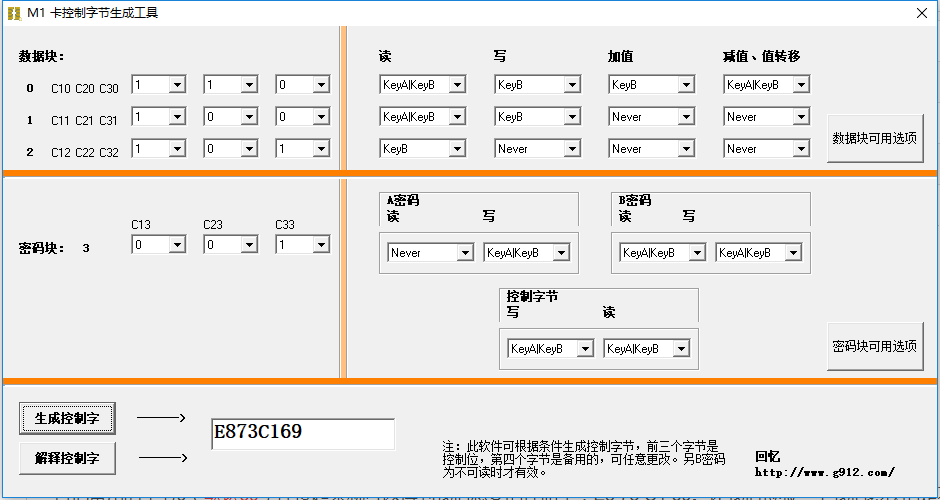Open 控制字节 write dropdown
The width and height of the screenshot is (940, 500).
click(585, 348)
